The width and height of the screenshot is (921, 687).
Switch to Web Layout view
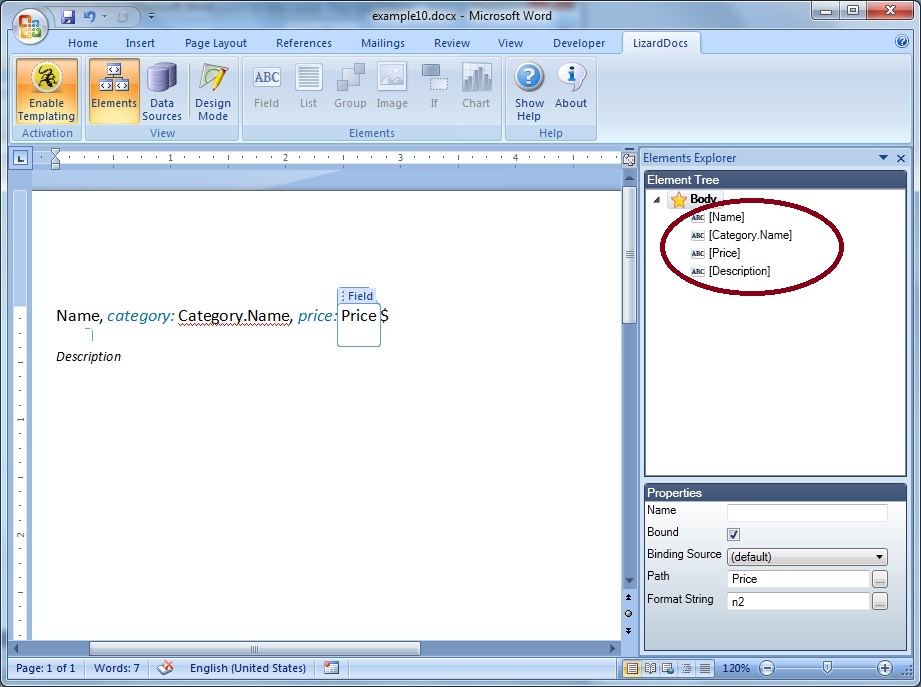click(668, 668)
